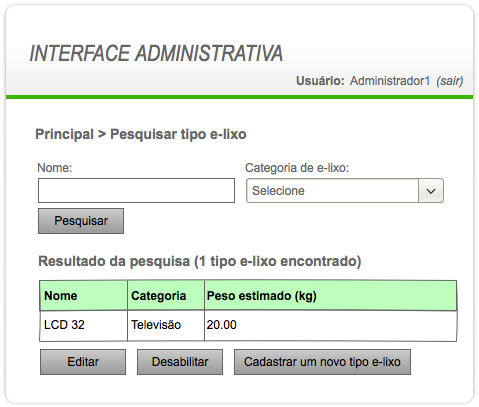Click the Categoria de e-lixo label

point(297,168)
